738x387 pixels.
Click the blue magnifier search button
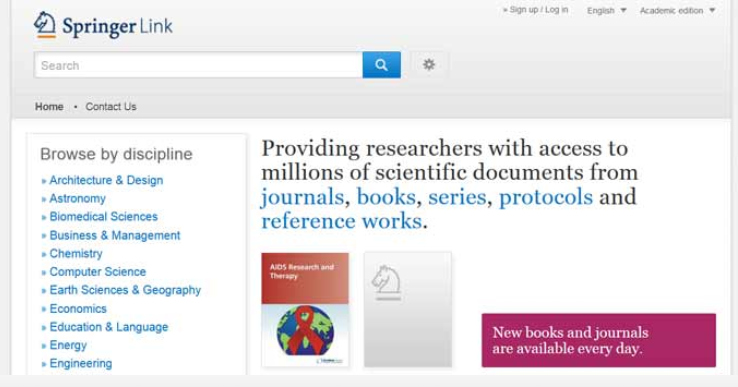tap(381, 64)
